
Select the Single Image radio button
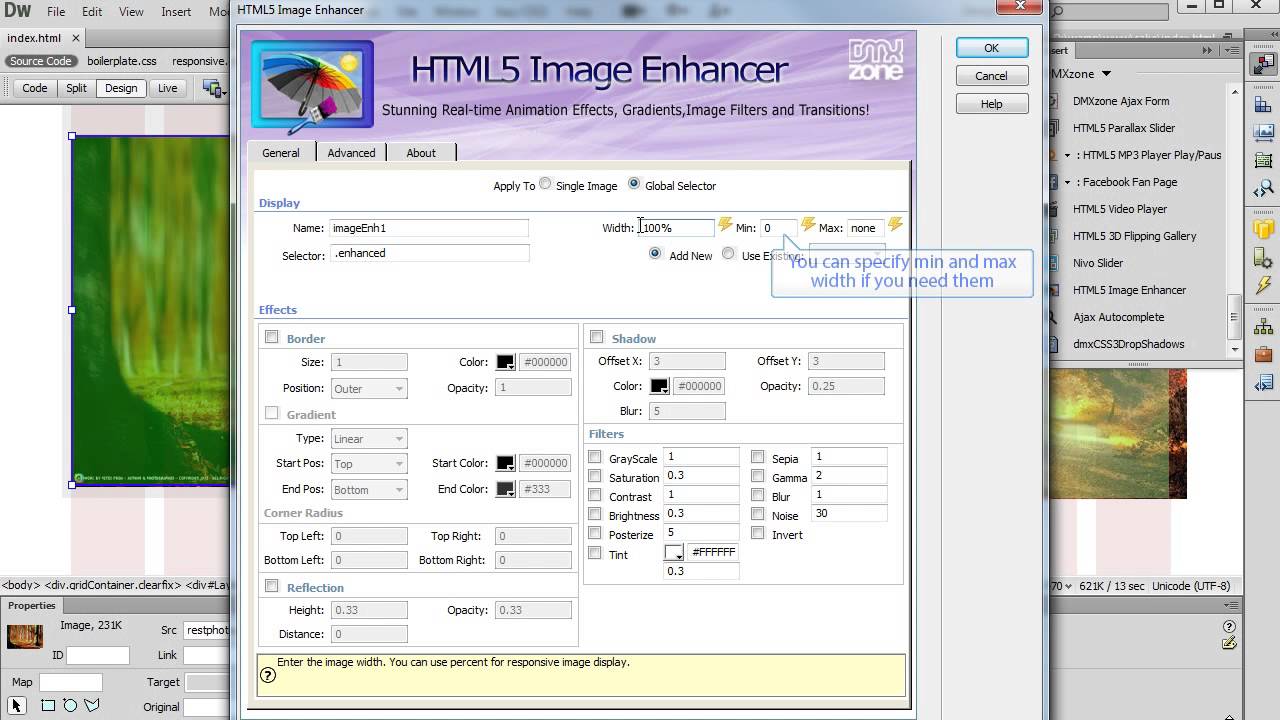[545, 184]
